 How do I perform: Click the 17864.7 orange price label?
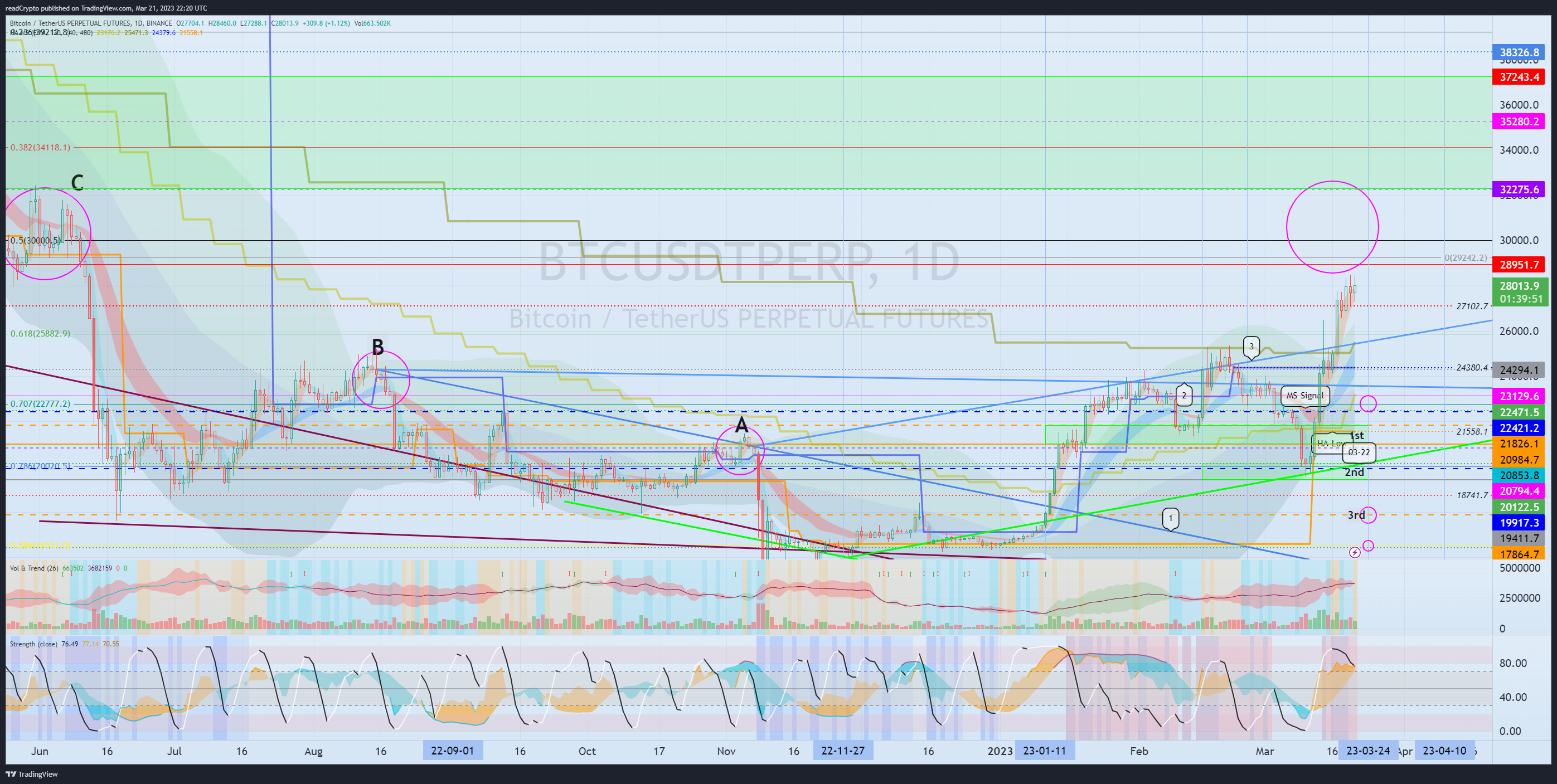tap(1519, 554)
